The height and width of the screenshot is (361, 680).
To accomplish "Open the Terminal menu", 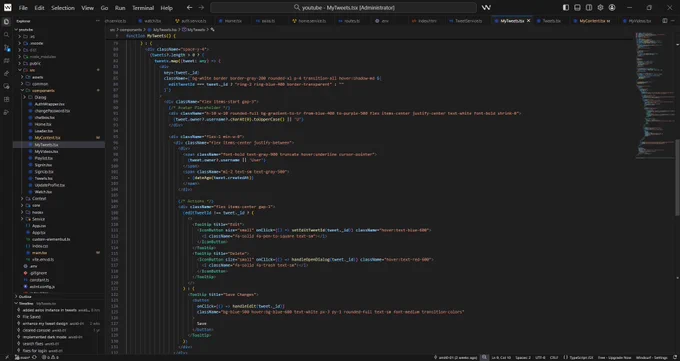I will pyautogui.click(x=143, y=7).
